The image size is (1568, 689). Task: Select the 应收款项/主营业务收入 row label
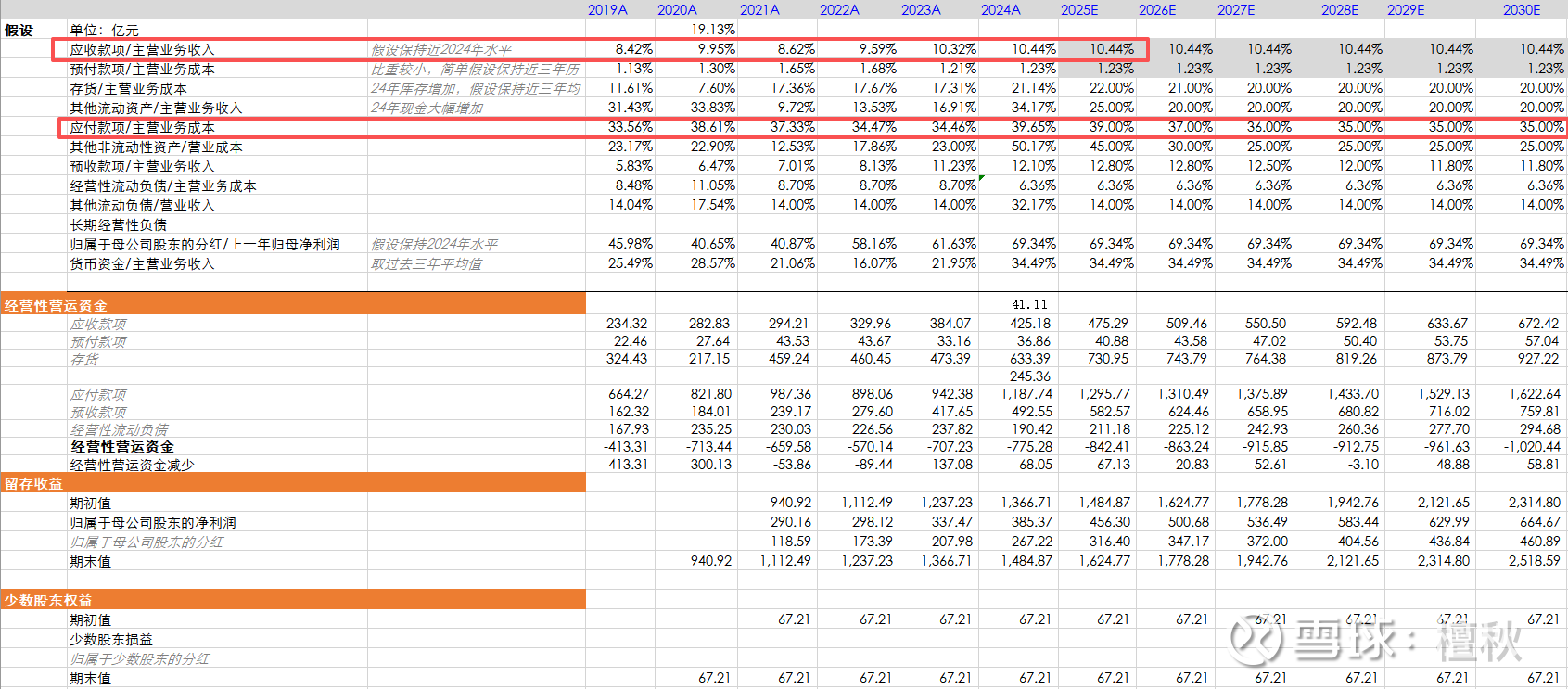(142, 49)
